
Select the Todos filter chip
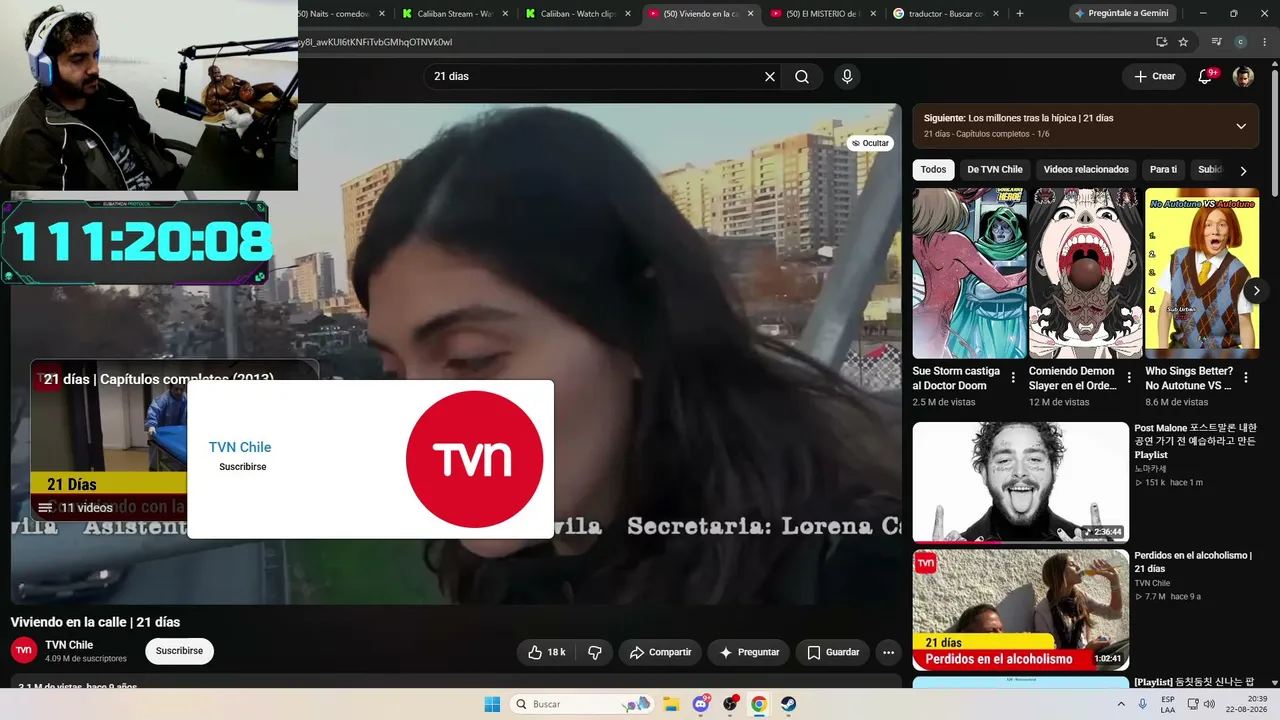click(933, 170)
